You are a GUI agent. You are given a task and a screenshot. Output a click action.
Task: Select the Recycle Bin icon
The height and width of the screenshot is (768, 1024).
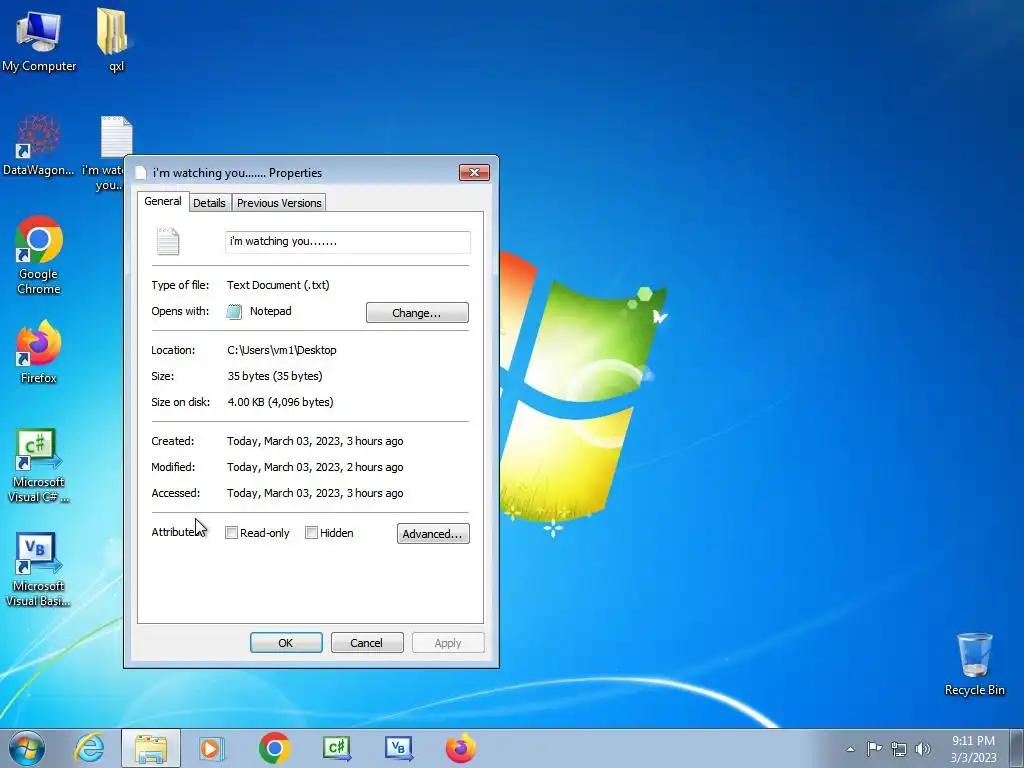[x=974, y=664]
